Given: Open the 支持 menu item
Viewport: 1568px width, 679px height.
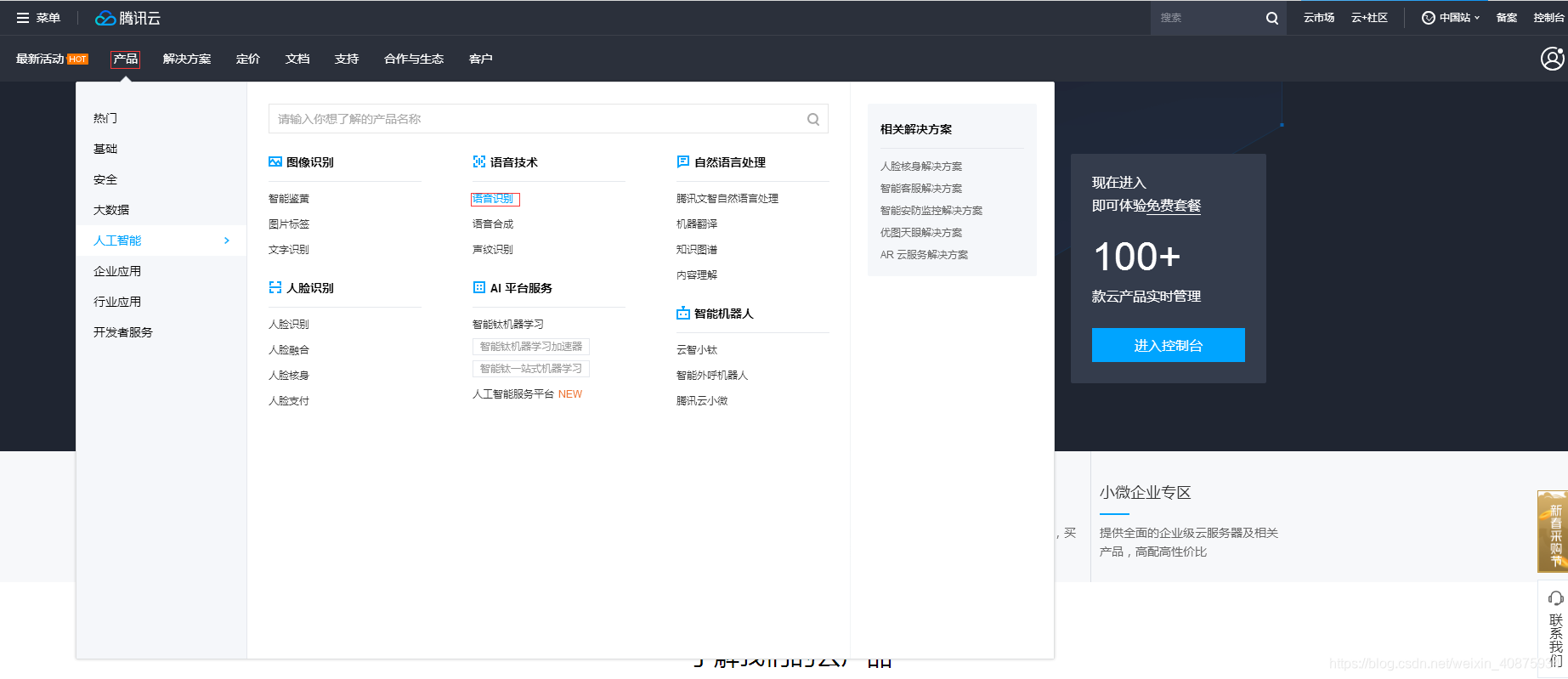Looking at the screenshot, I should pos(347,59).
